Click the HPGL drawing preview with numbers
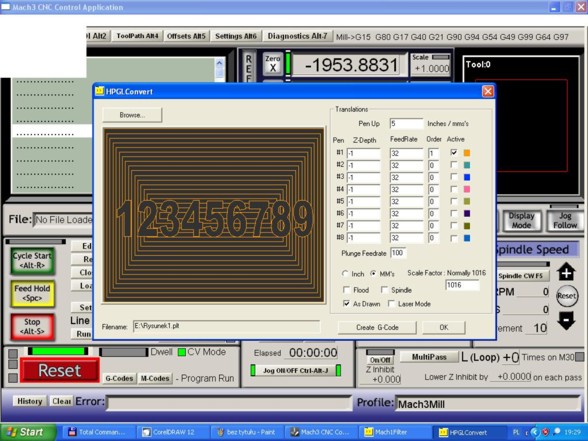This screenshot has width=588, height=441. [x=214, y=215]
